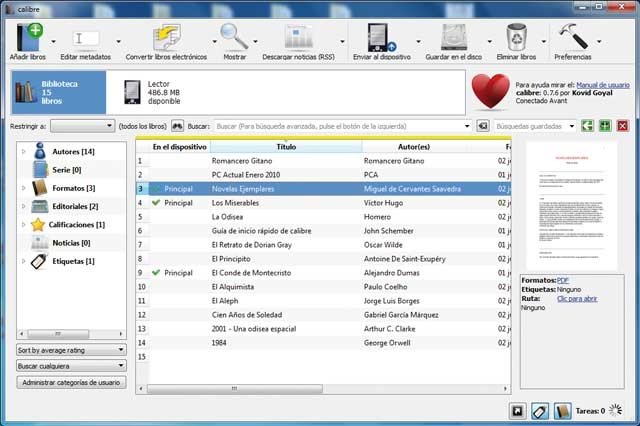Expand the Etiquetas [1] category

23,261
